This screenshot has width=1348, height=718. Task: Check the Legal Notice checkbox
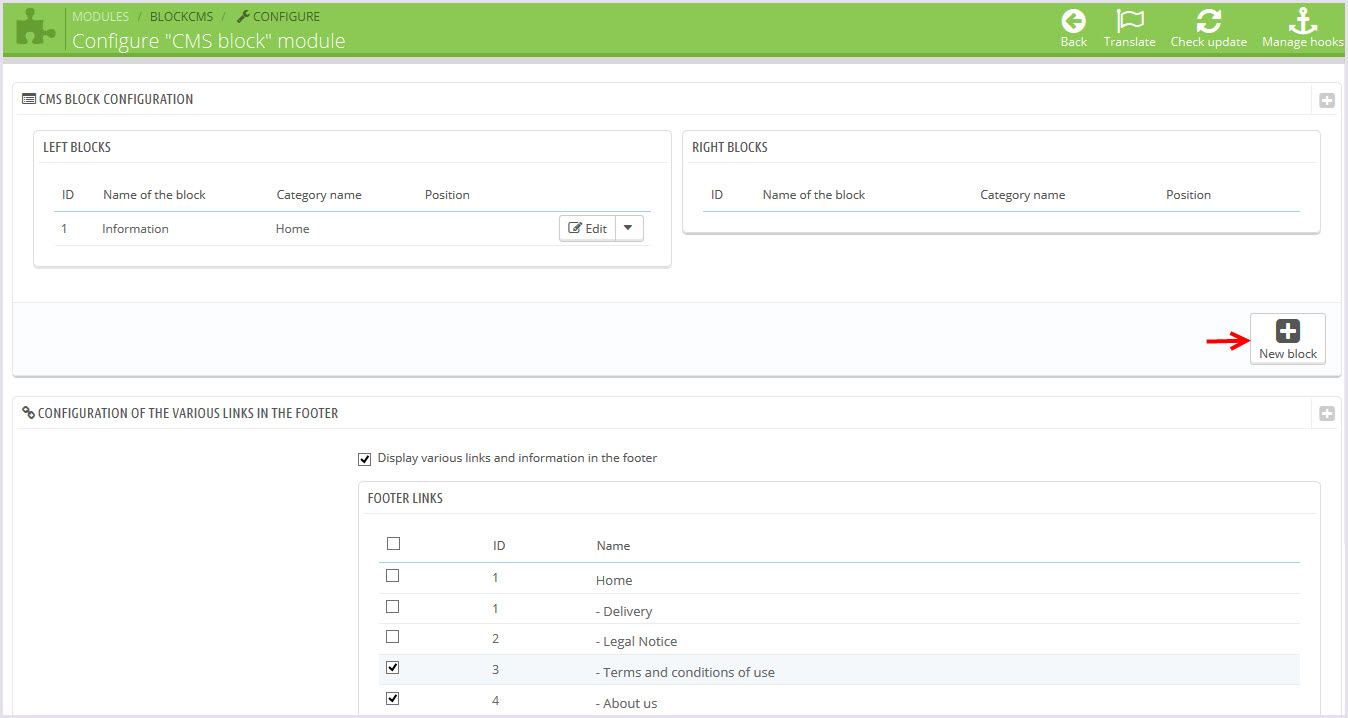393,637
